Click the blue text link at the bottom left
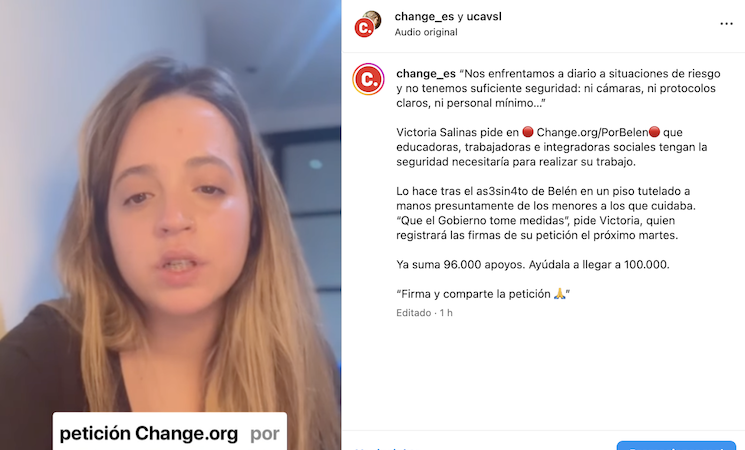The height and width of the screenshot is (450, 745). 383,448
